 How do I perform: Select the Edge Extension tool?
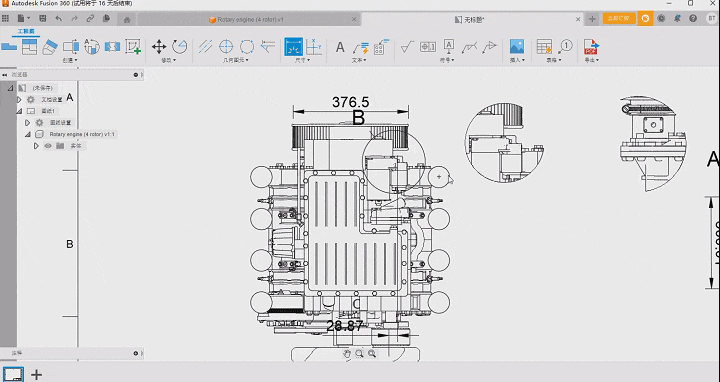pos(268,47)
